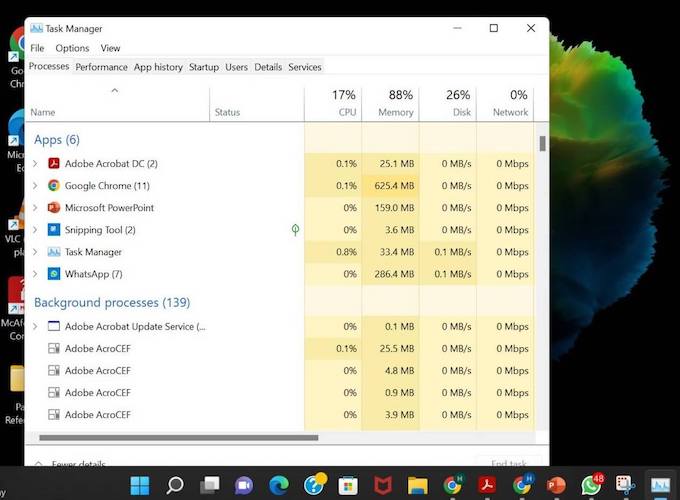This screenshot has height=500, width=680.
Task: Maximize the Task Manager window
Action: click(x=494, y=28)
